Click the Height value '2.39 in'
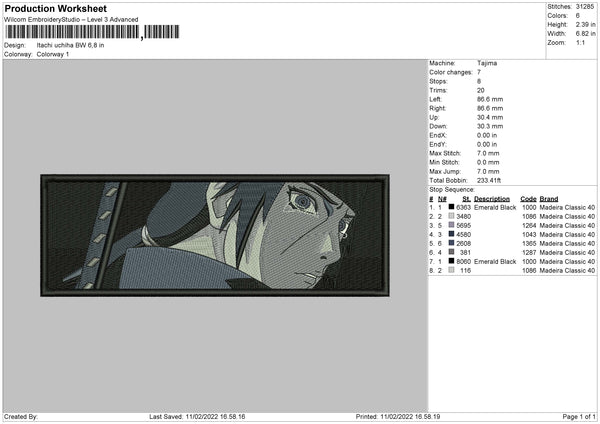The height and width of the screenshot is (424, 600). [x=585, y=24]
